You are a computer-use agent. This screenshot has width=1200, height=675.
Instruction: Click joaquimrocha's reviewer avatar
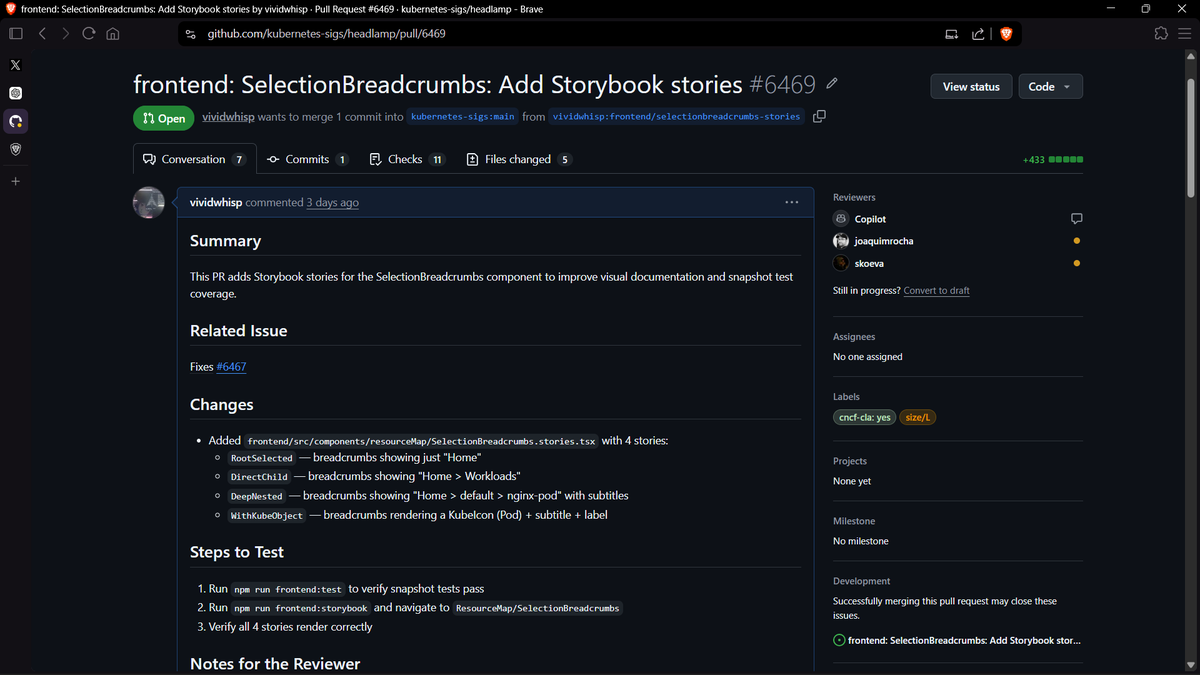pos(841,241)
